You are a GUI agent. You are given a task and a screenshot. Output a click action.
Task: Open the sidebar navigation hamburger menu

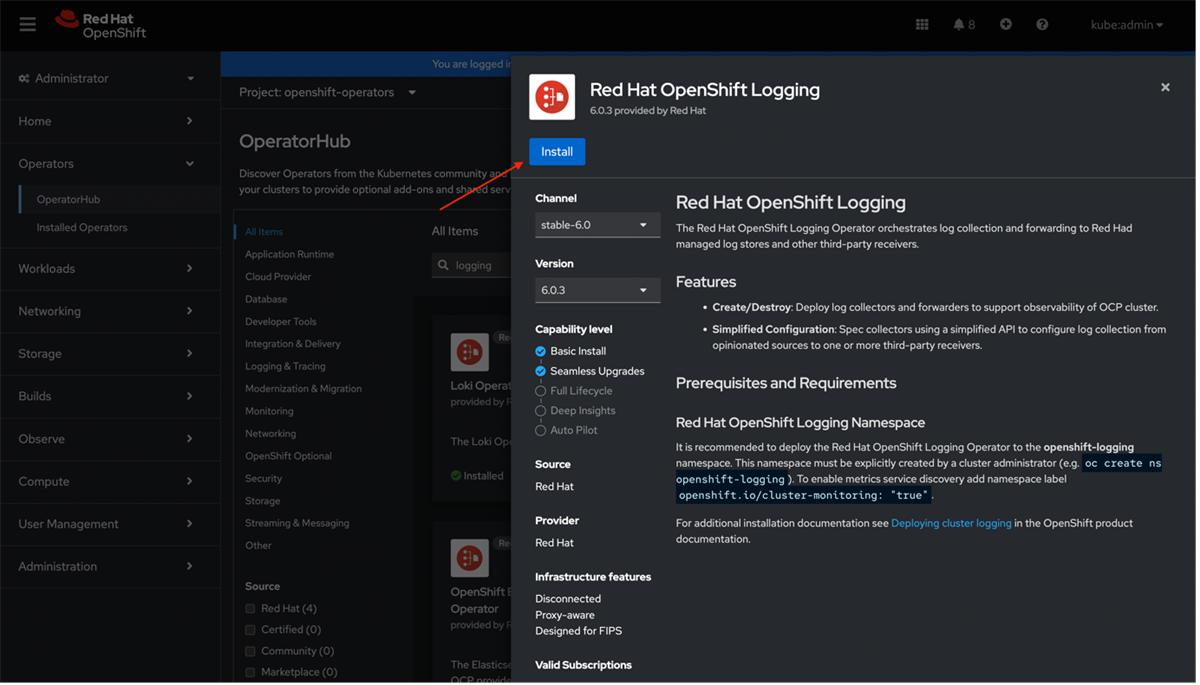[27, 24]
